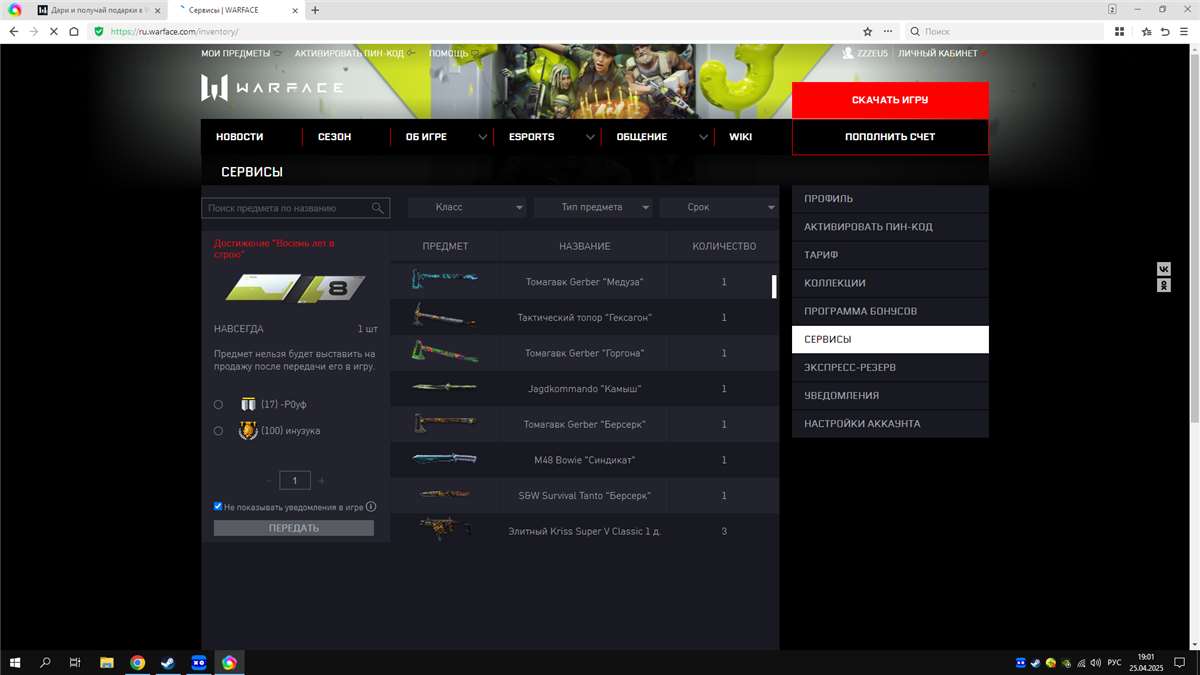Screen dimensions: 1200x675
Task: Expand the ОБ ИГРЕ menu chevron
Action: (x=483, y=137)
